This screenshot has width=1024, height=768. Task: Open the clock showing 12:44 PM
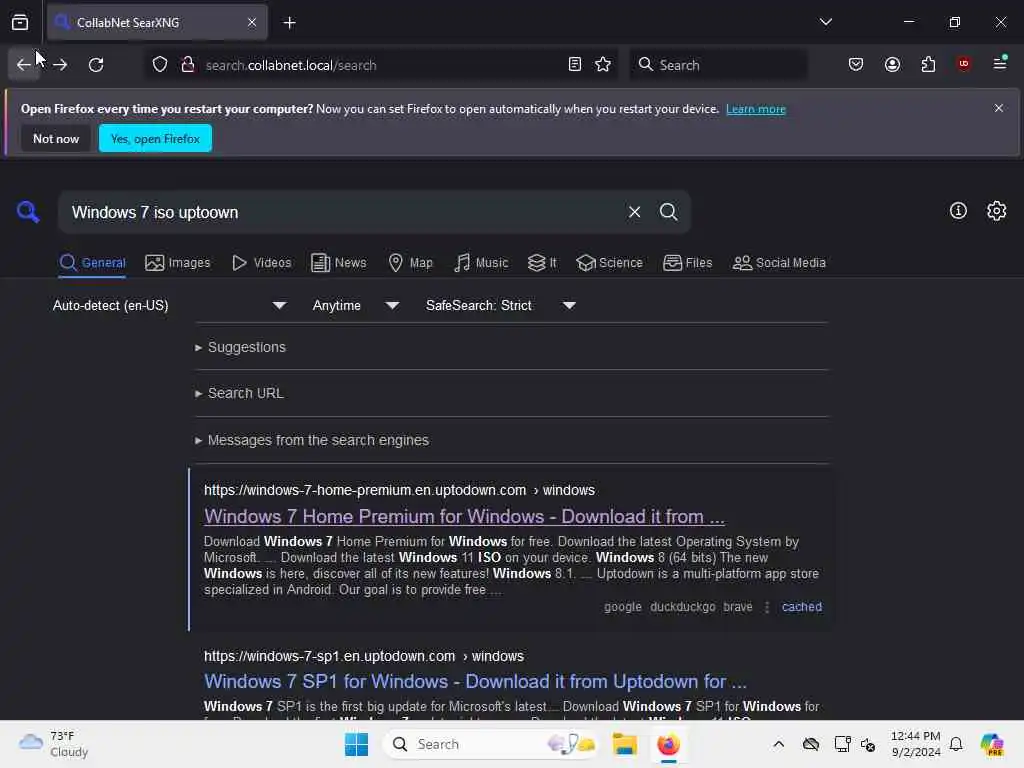(x=916, y=744)
